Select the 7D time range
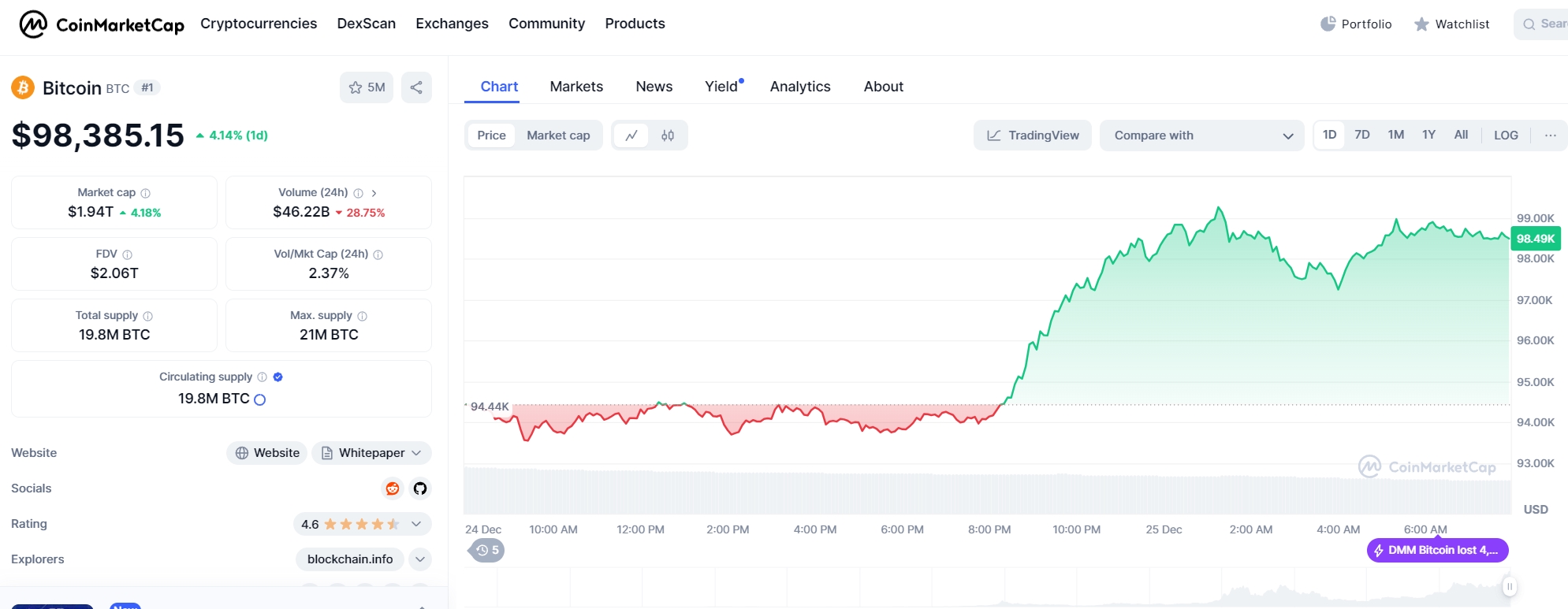The image size is (1568, 609). tap(1361, 135)
